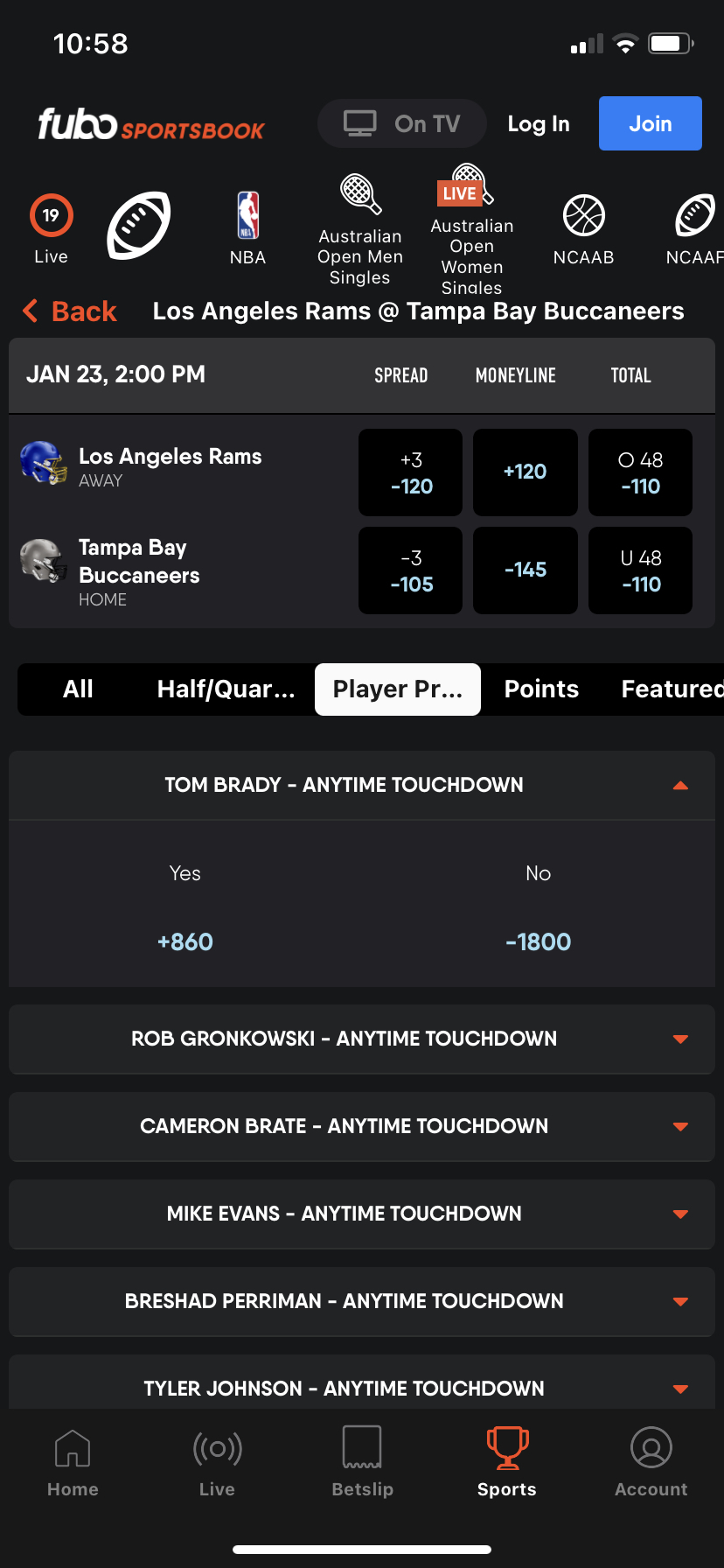Go Back to previous screen
The width and height of the screenshot is (724, 1568).
70,311
